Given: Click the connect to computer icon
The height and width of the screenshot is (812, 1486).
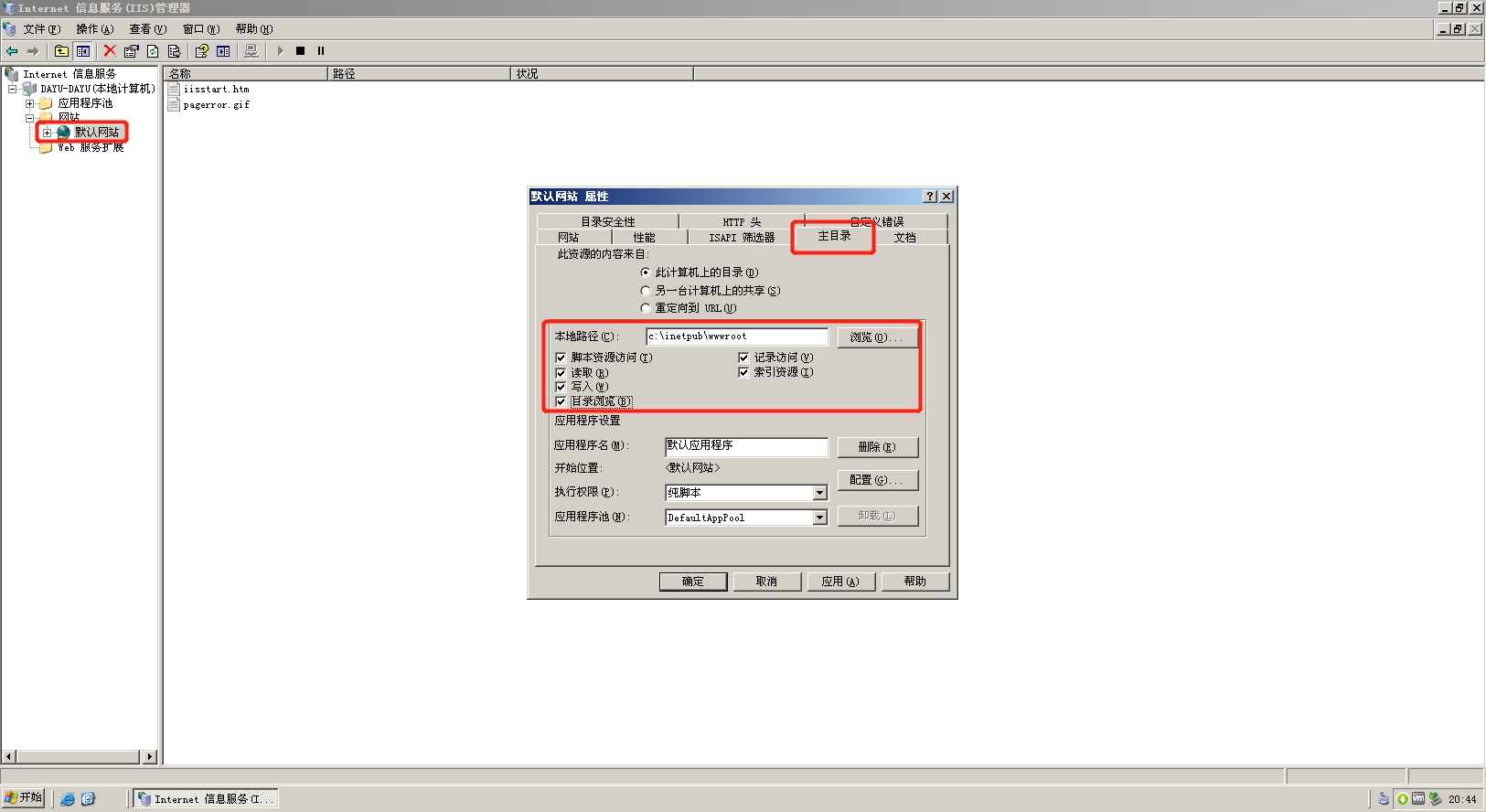Looking at the screenshot, I should (x=251, y=51).
